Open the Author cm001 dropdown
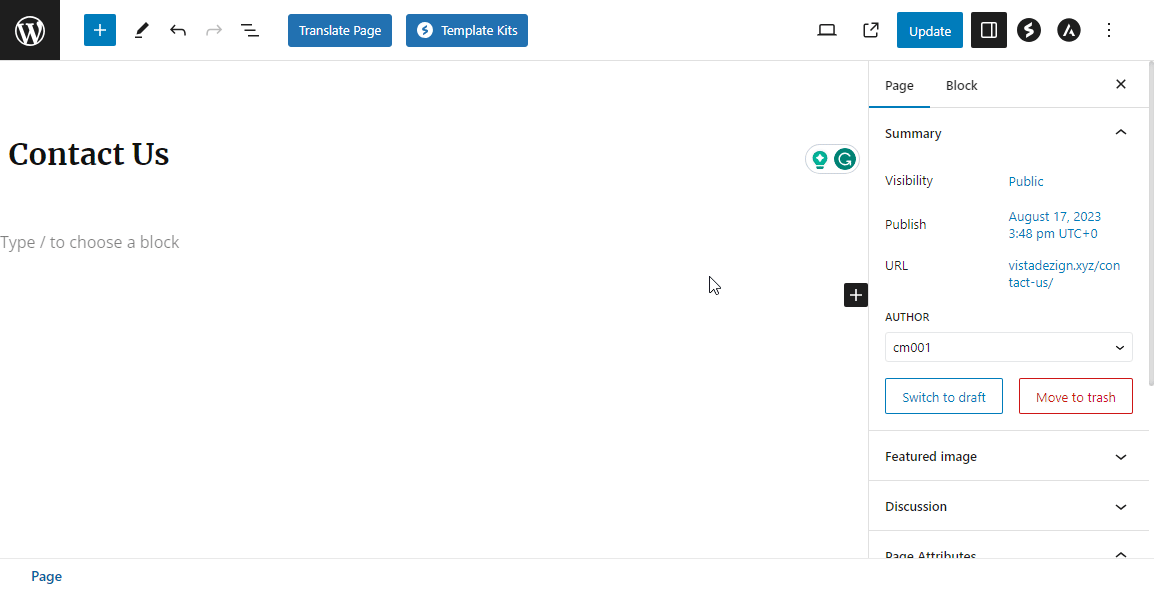The image size is (1154, 593). coord(1008,347)
